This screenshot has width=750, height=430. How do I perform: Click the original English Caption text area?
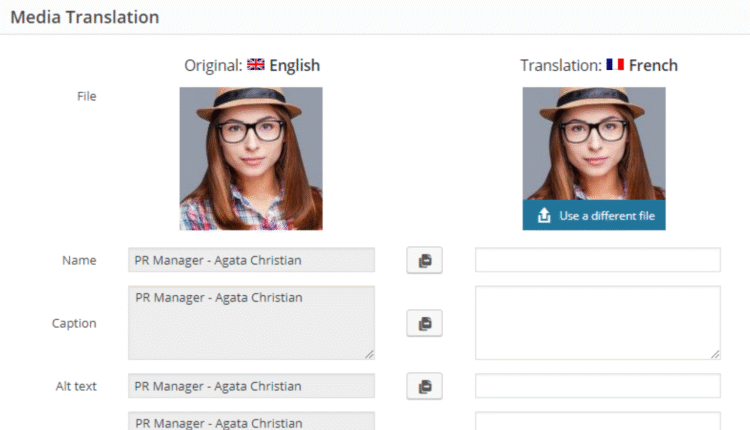(x=251, y=323)
